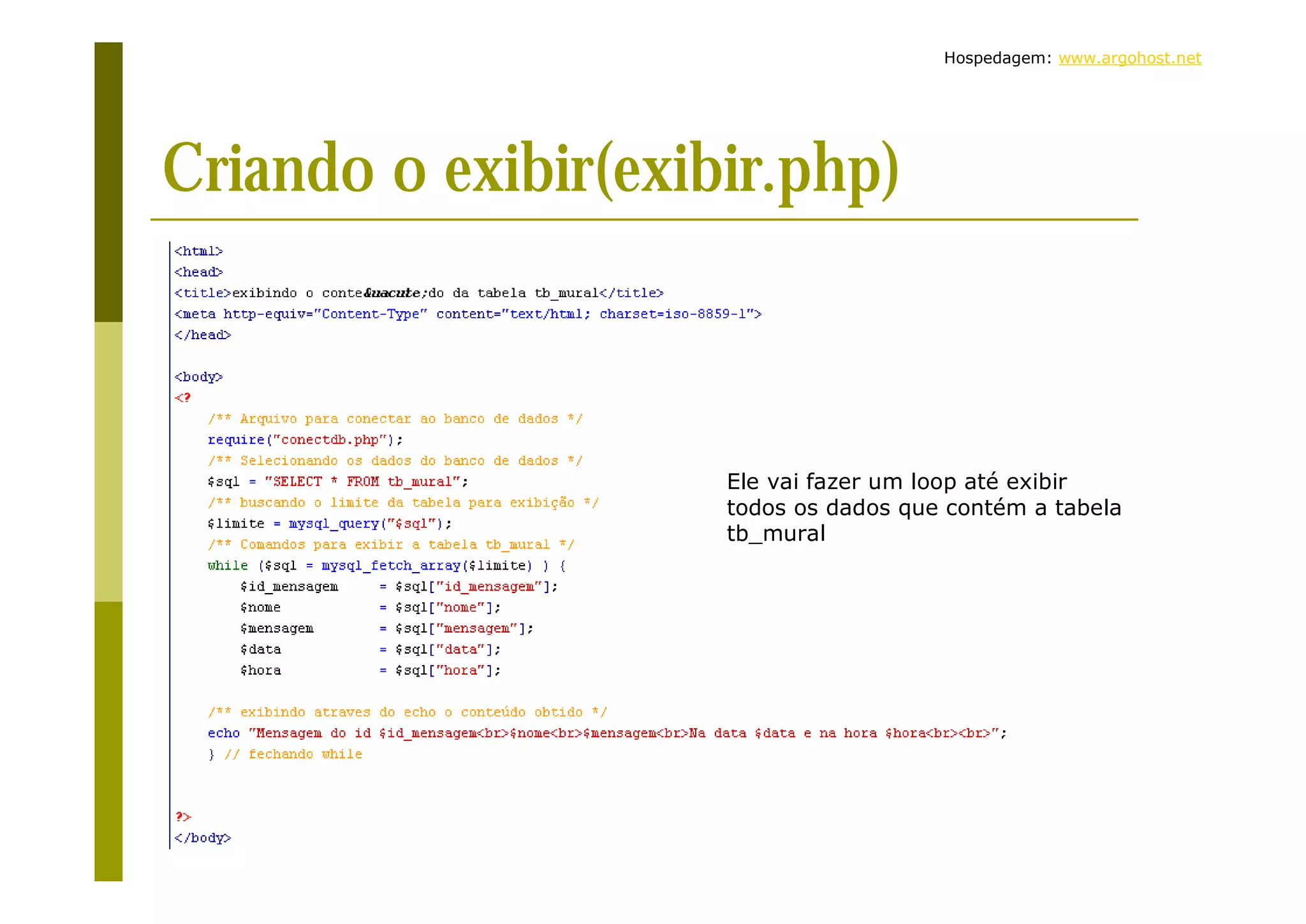1306x924 pixels.
Task: Click the meta http-equiv Content-Type line
Action: click(x=468, y=314)
